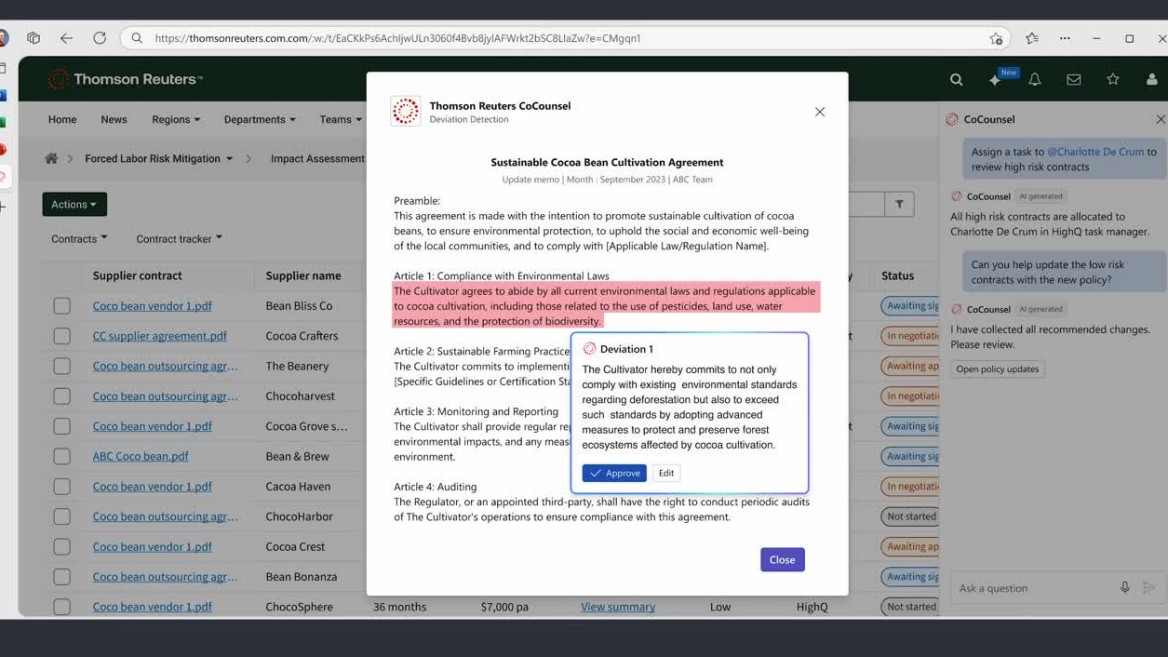This screenshot has height=657, width=1168.
Task: Click the star favorites icon in the header
Action: pos(1113,79)
